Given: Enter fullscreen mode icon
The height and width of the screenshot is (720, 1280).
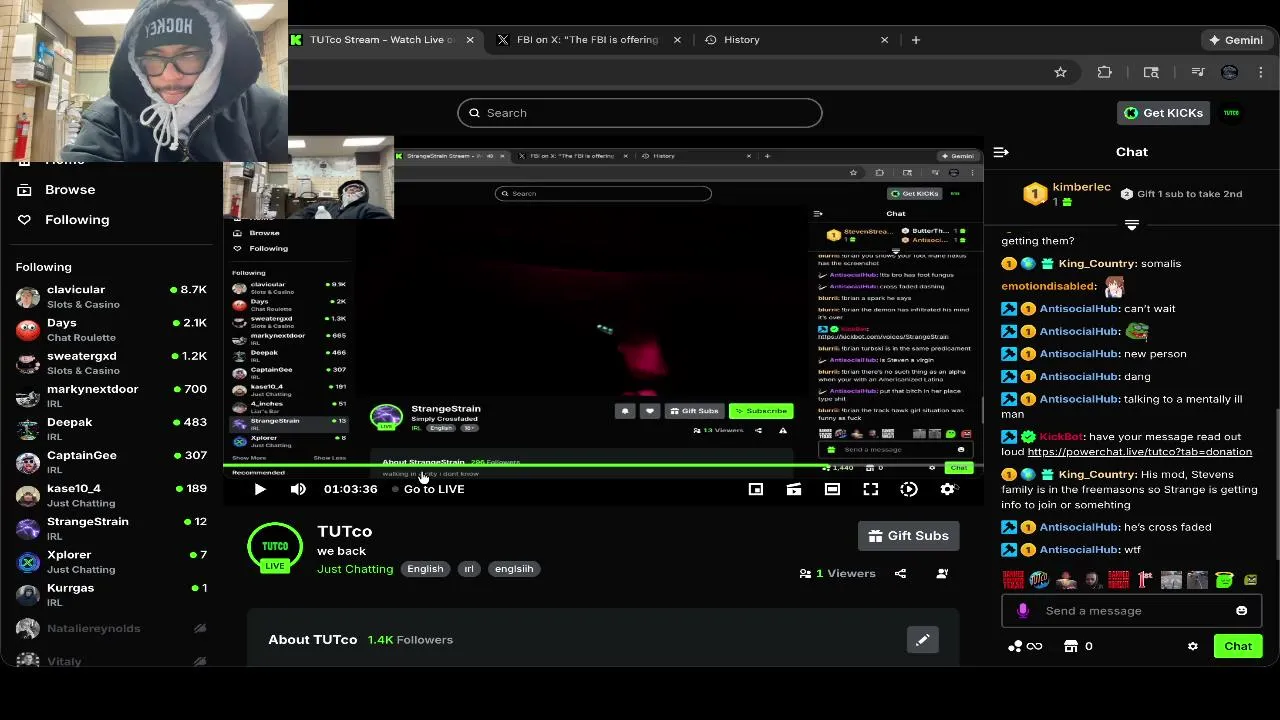Looking at the screenshot, I should click(x=871, y=489).
